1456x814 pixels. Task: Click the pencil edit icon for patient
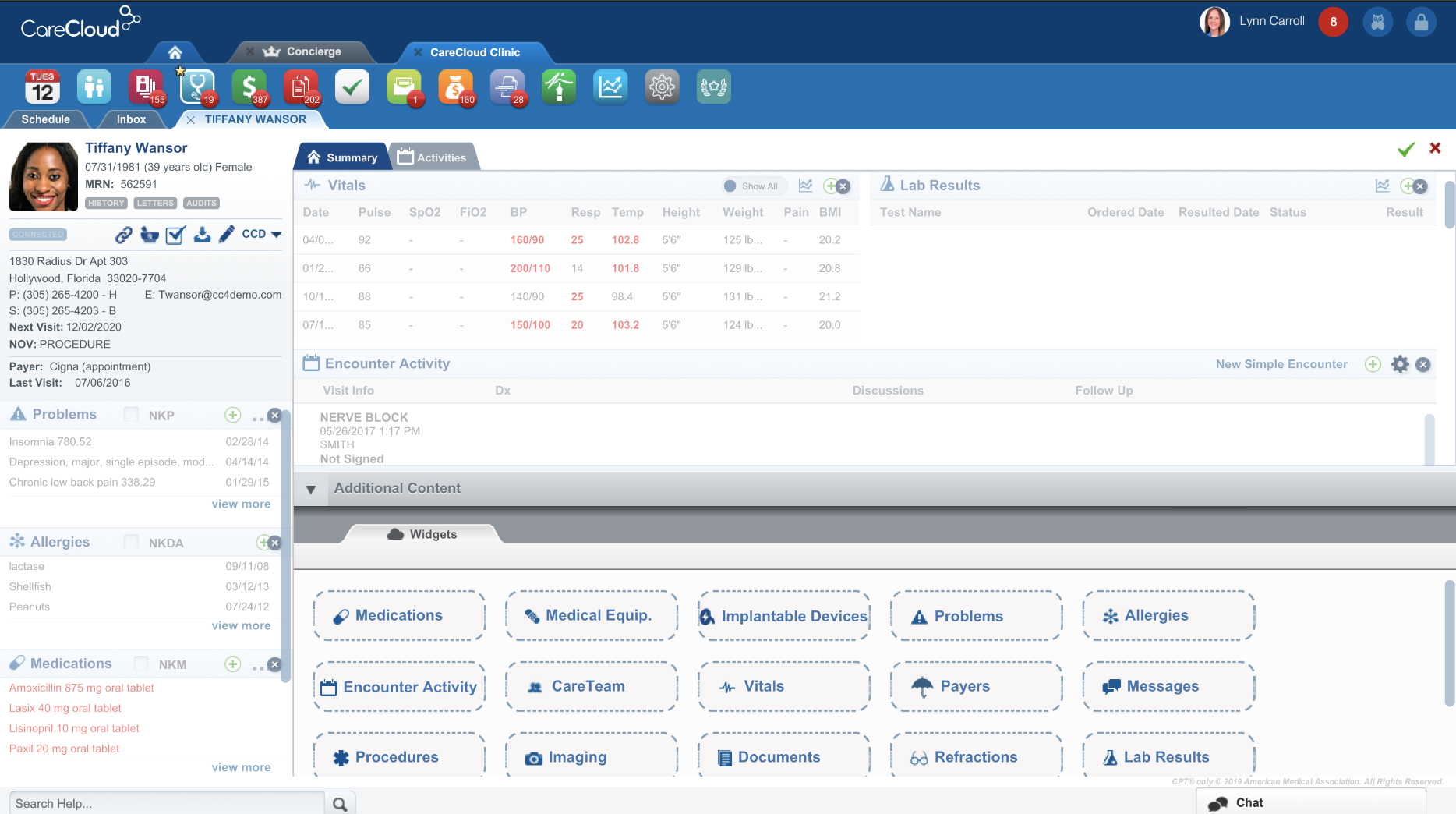coord(227,234)
